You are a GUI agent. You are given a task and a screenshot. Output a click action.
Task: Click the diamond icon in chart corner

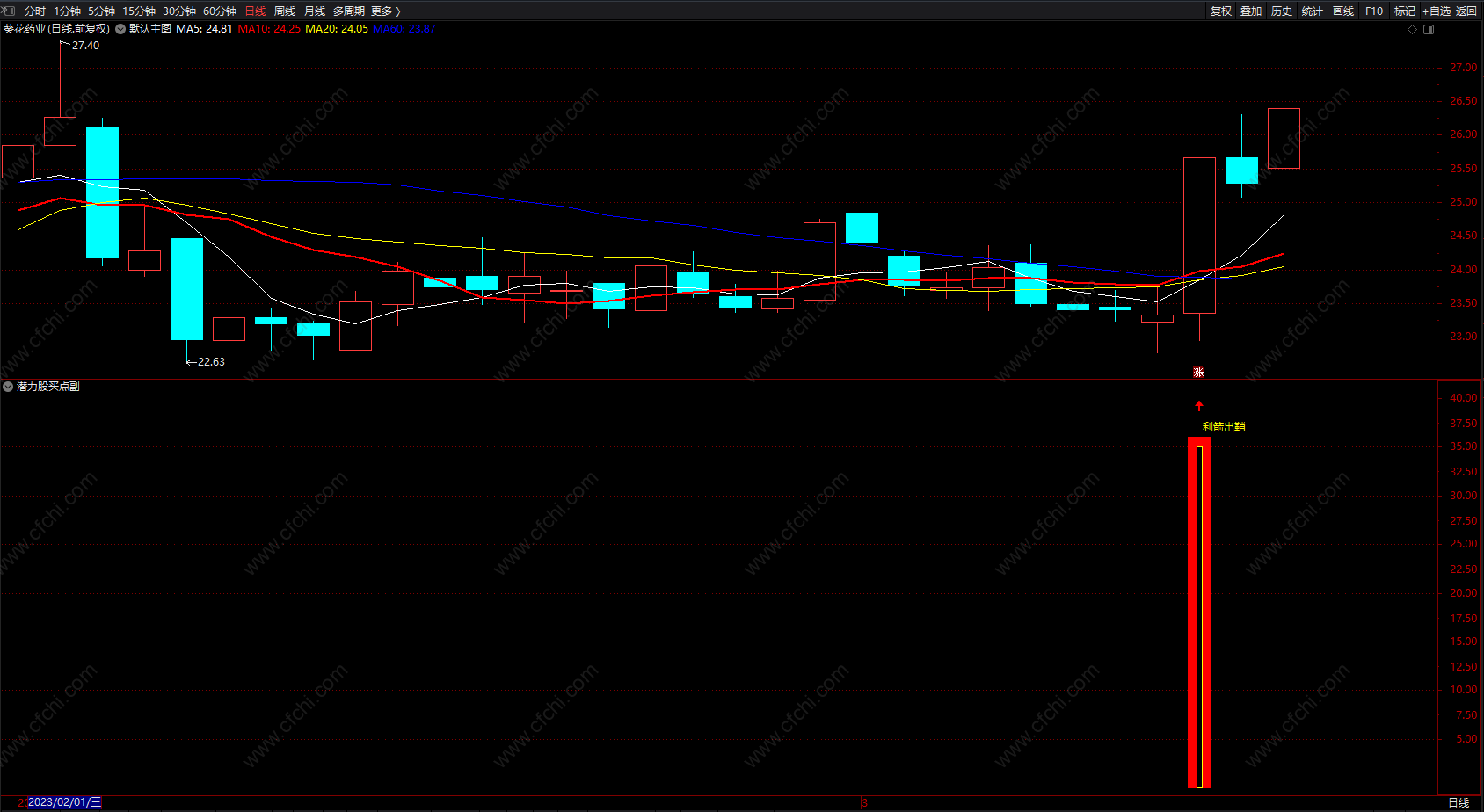coord(1413,29)
